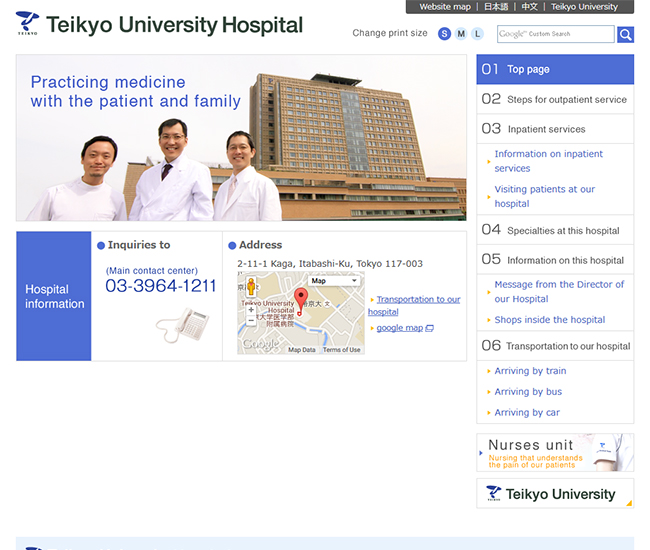
Task: Zoom out the map with minus button
Action: click(251, 320)
